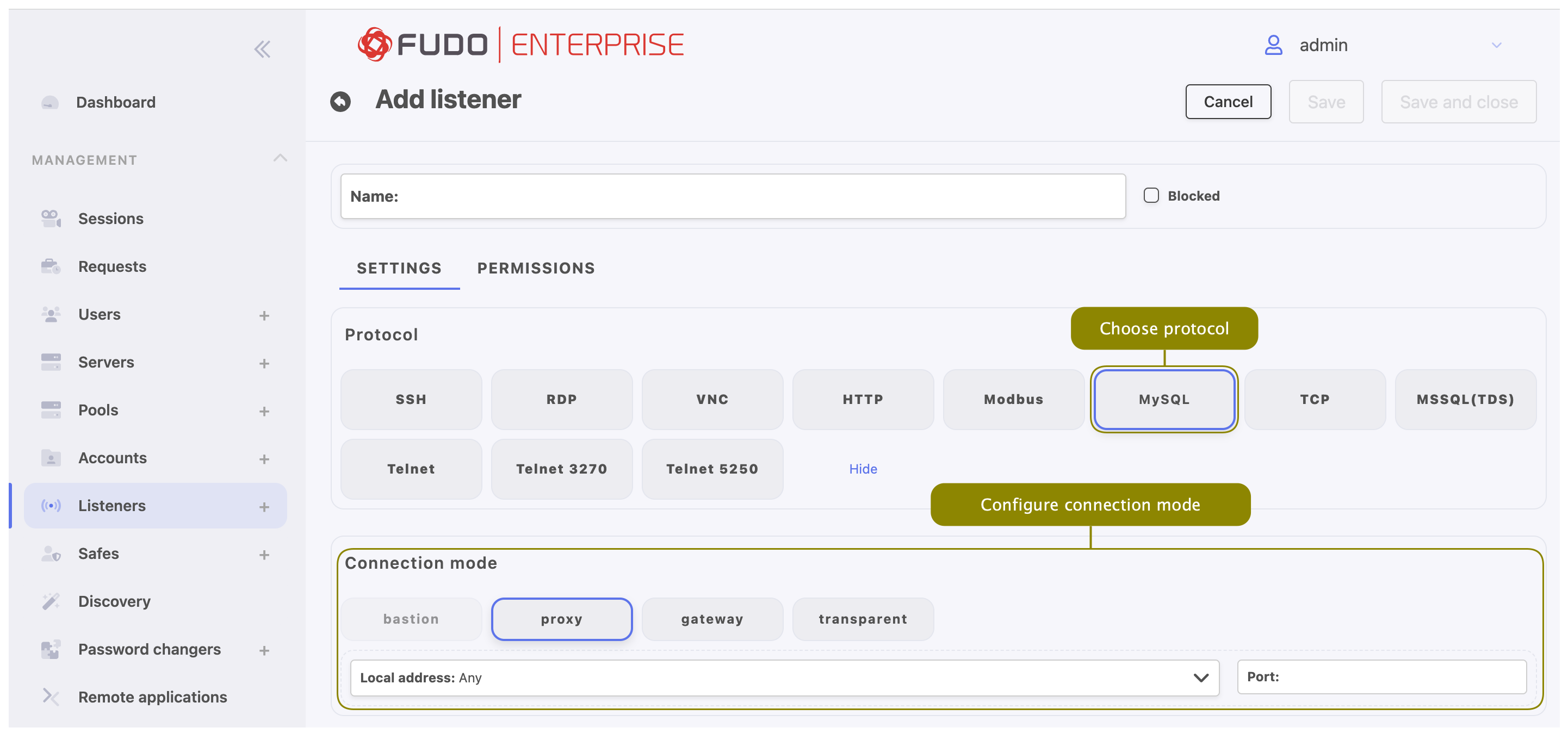Open the Local address dropdown
Screen dimensions: 1568x740
(785, 677)
